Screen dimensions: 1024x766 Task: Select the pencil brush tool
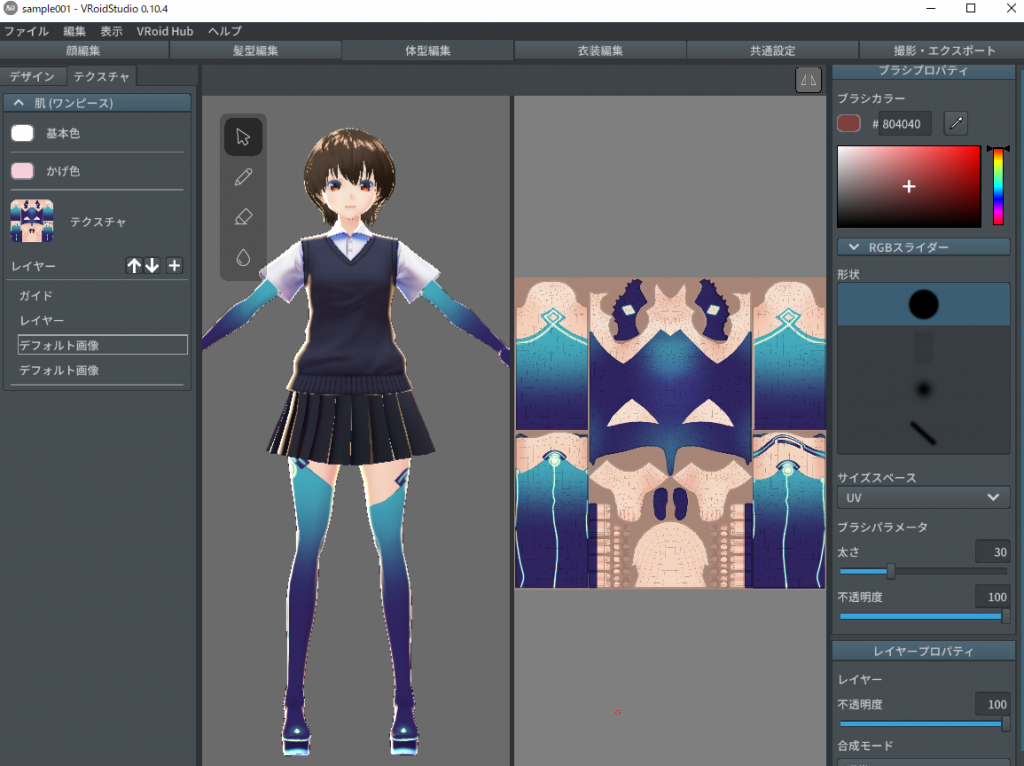coord(243,177)
